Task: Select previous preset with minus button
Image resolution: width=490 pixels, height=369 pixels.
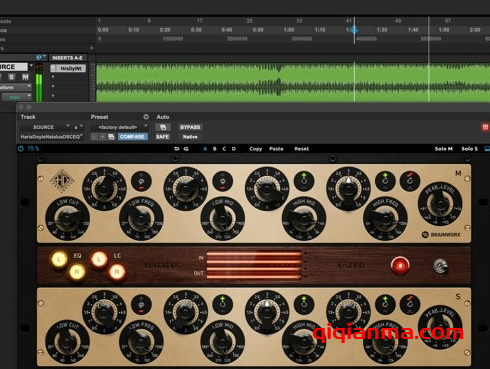Action: [x=94, y=137]
